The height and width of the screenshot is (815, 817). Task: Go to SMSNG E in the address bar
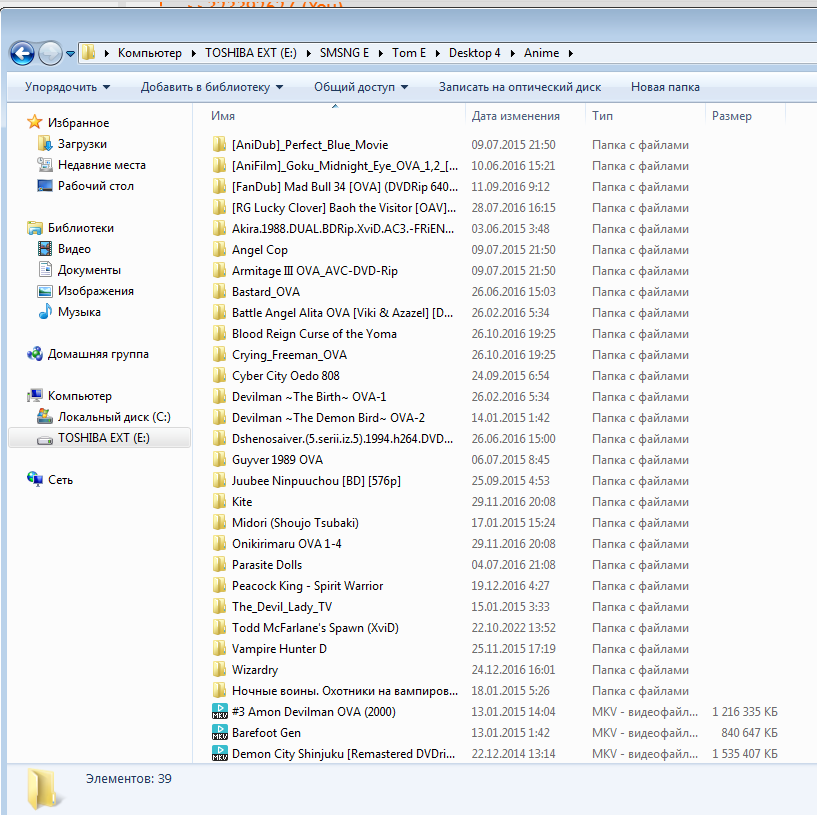(344, 53)
